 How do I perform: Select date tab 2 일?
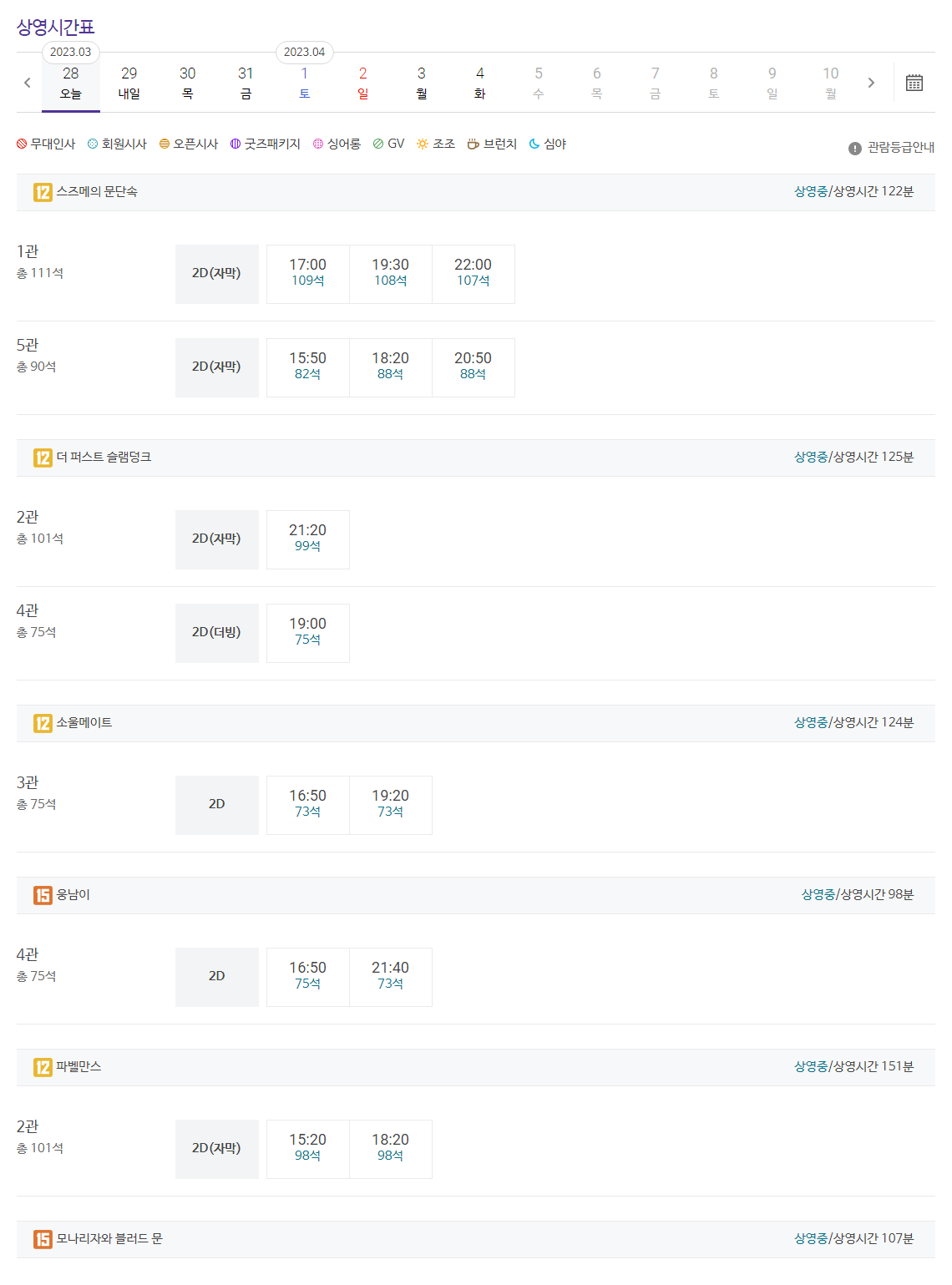(x=363, y=83)
